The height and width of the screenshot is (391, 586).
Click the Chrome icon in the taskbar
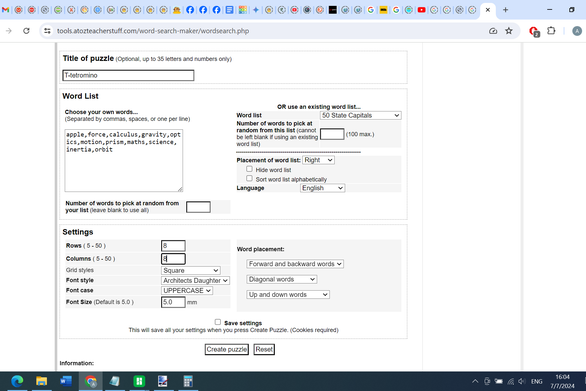[90, 381]
